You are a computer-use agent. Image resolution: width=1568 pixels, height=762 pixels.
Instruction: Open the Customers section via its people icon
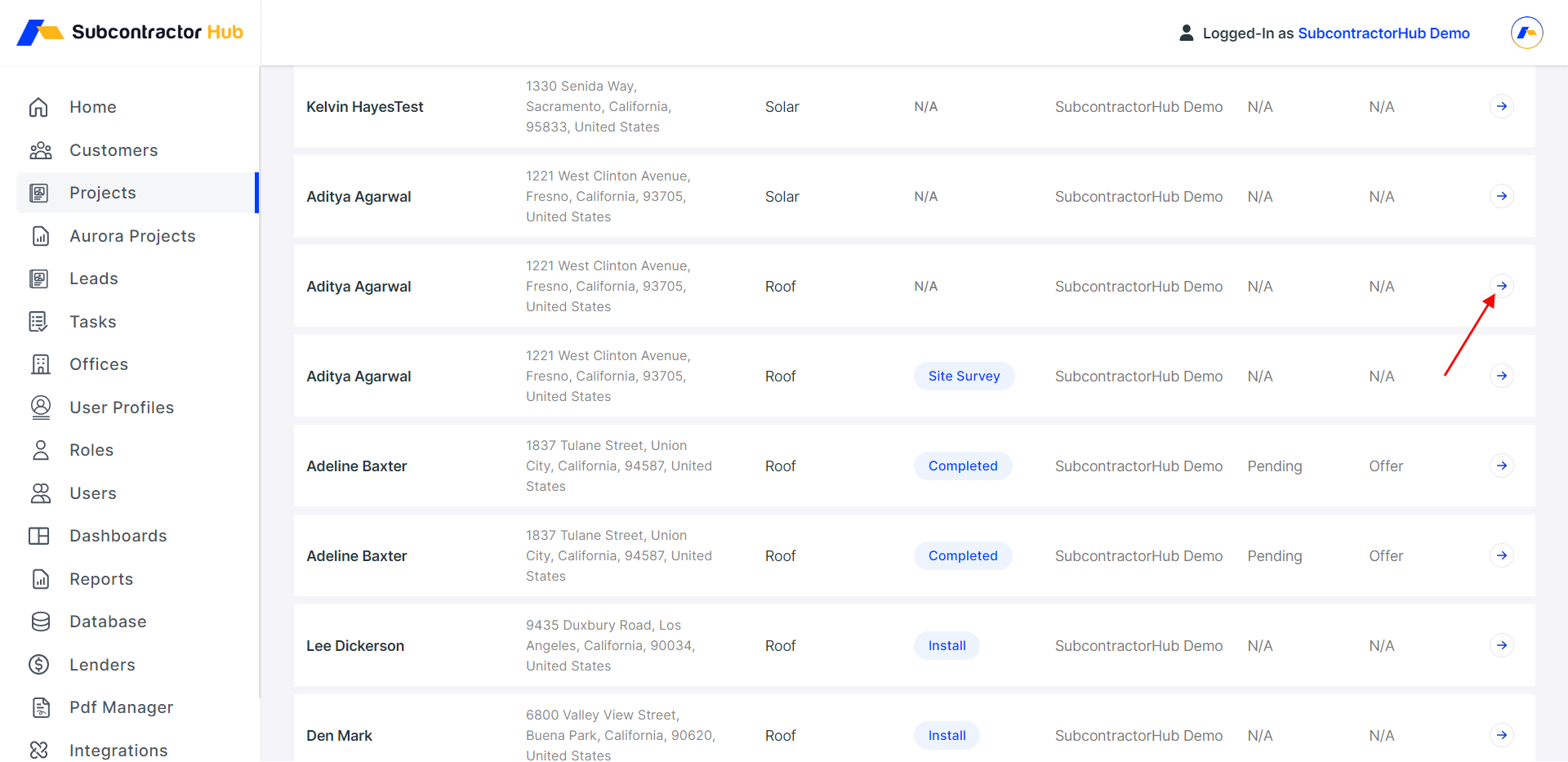click(38, 149)
